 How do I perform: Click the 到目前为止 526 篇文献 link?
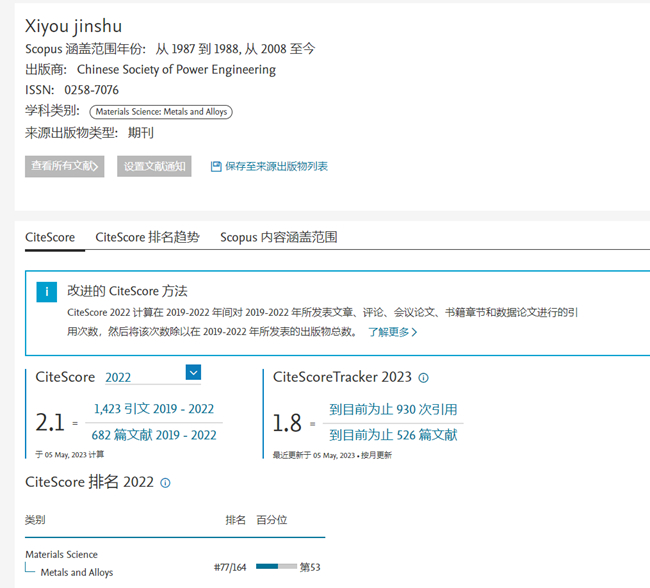click(x=393, y=435)
